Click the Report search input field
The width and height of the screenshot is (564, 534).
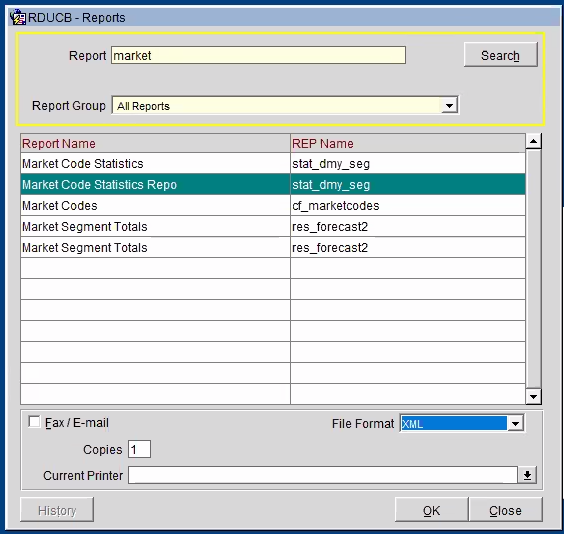click(x=258, y=55)
